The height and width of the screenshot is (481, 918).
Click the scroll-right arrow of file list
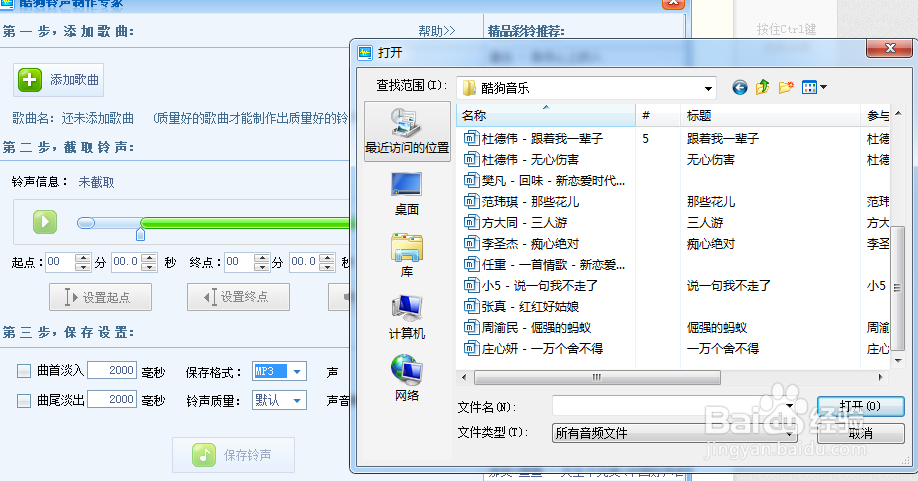pos(880,377)
